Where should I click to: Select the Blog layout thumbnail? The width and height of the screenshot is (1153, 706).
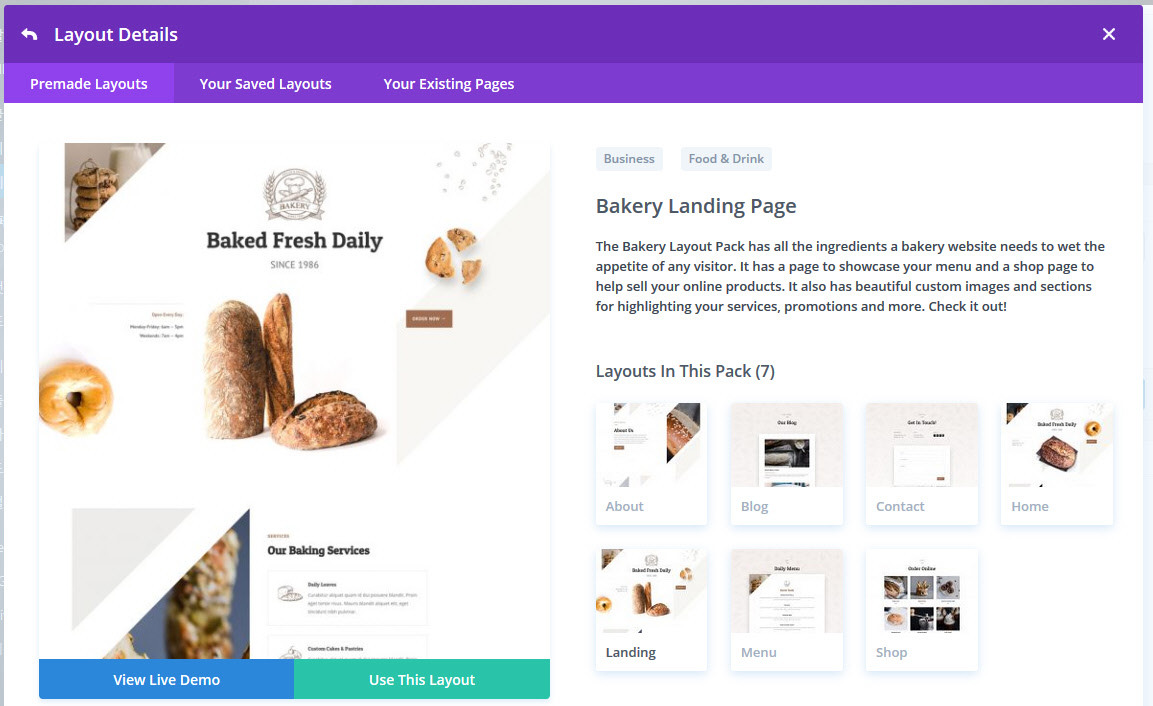click(x=786, y=463)
